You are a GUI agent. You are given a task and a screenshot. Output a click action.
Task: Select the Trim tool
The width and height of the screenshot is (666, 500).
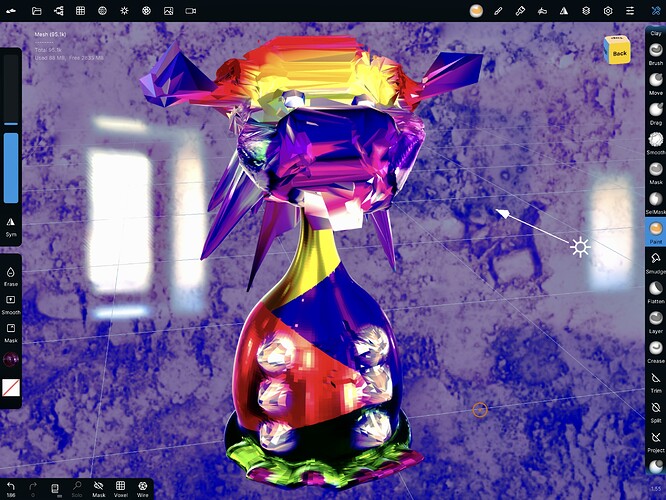[x=656, y=381]
